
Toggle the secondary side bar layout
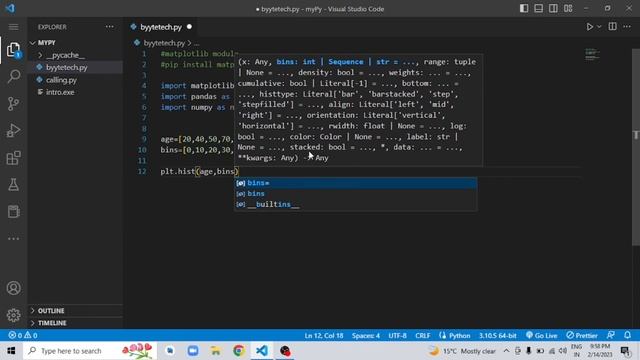pyautogui.click(x=553, y=9)
